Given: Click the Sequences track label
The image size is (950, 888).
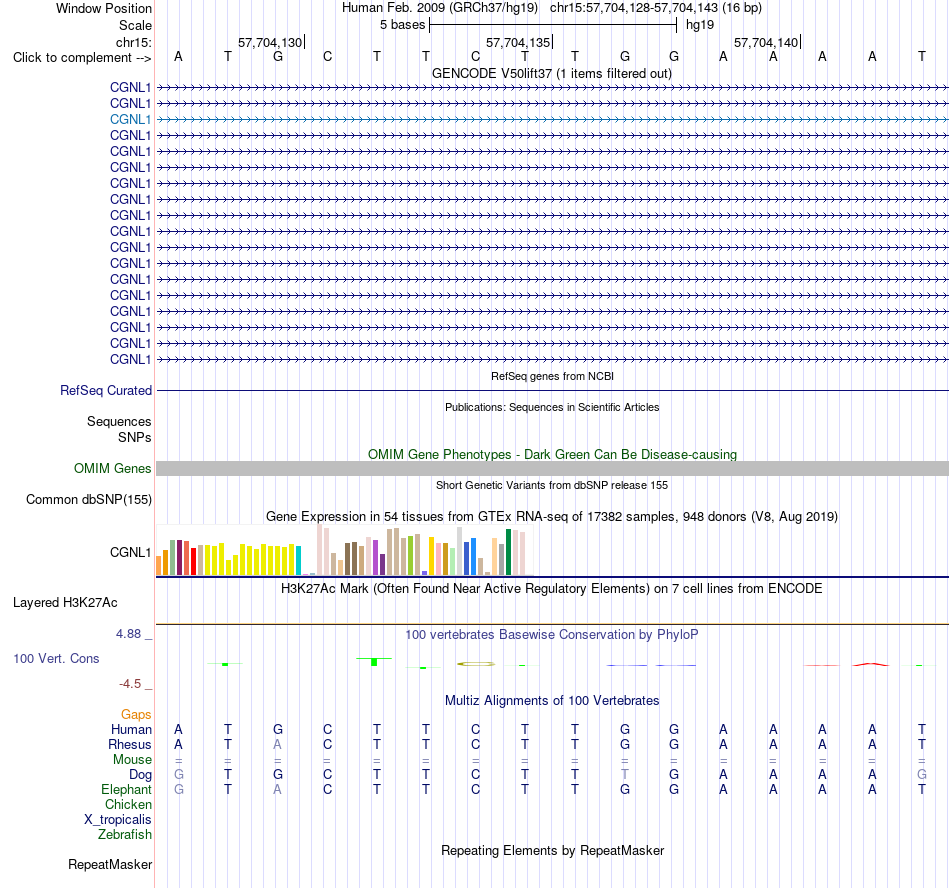Looking at the screenshot, I should [119, 421].
